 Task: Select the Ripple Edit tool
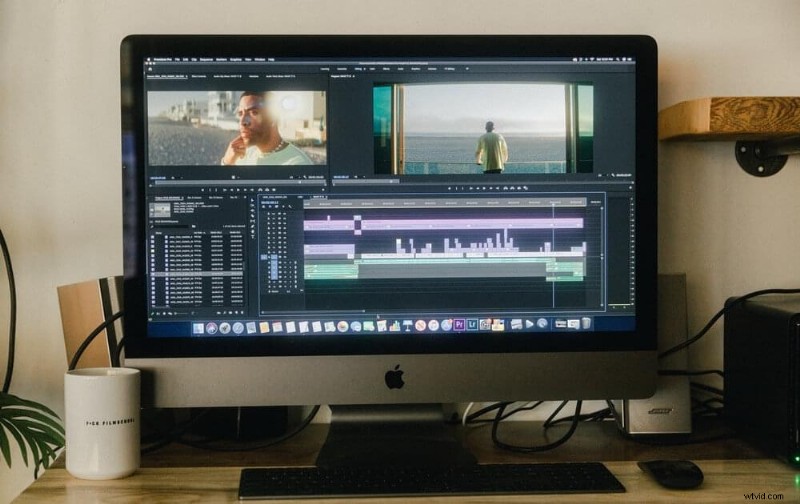click(x=252, y=210)
